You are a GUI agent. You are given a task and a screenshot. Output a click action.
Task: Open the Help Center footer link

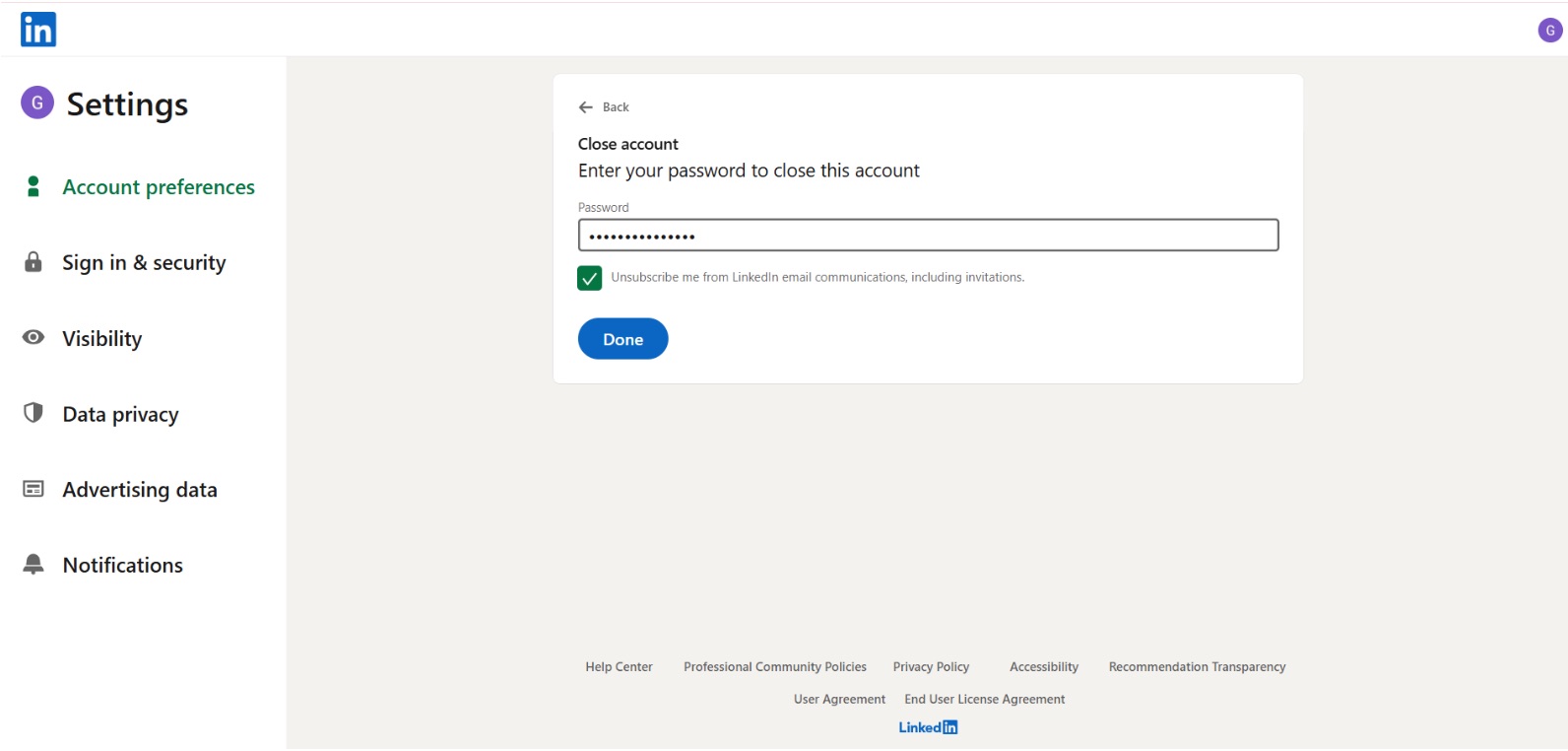coord(619,667)
